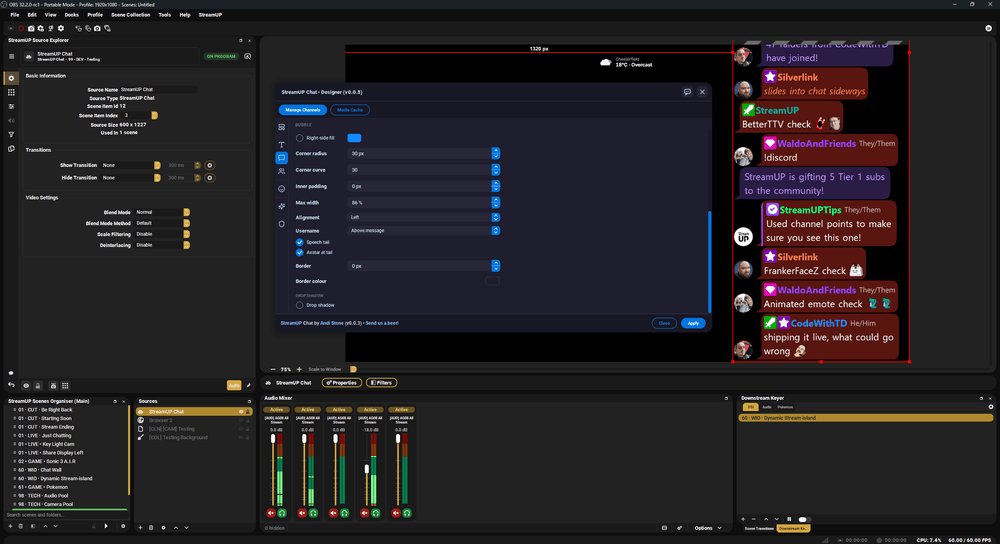Click the chat feedback icon in Designer title bar
The image size is (1000, 544).
point(687,92)
